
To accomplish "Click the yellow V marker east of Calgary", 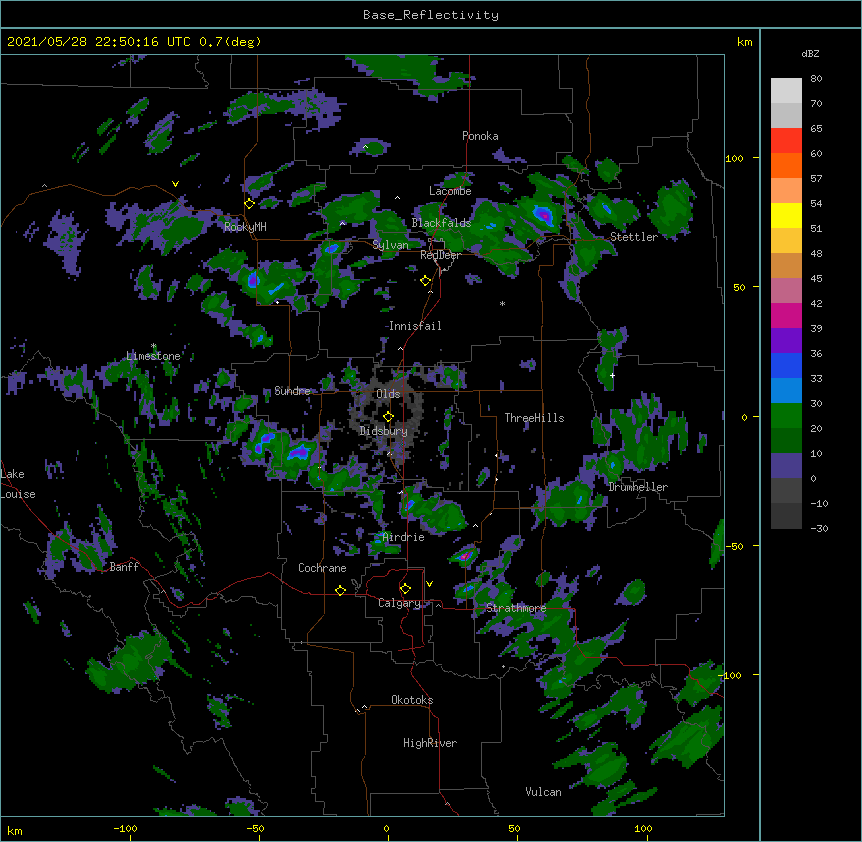I will coord(429,584).
